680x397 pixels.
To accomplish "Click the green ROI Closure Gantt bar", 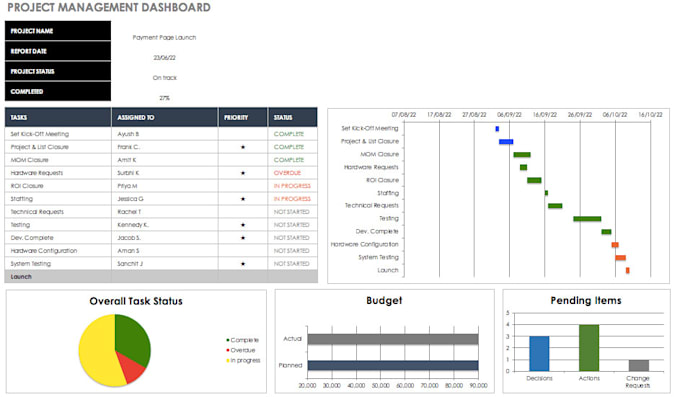I will tap(534, 180).
